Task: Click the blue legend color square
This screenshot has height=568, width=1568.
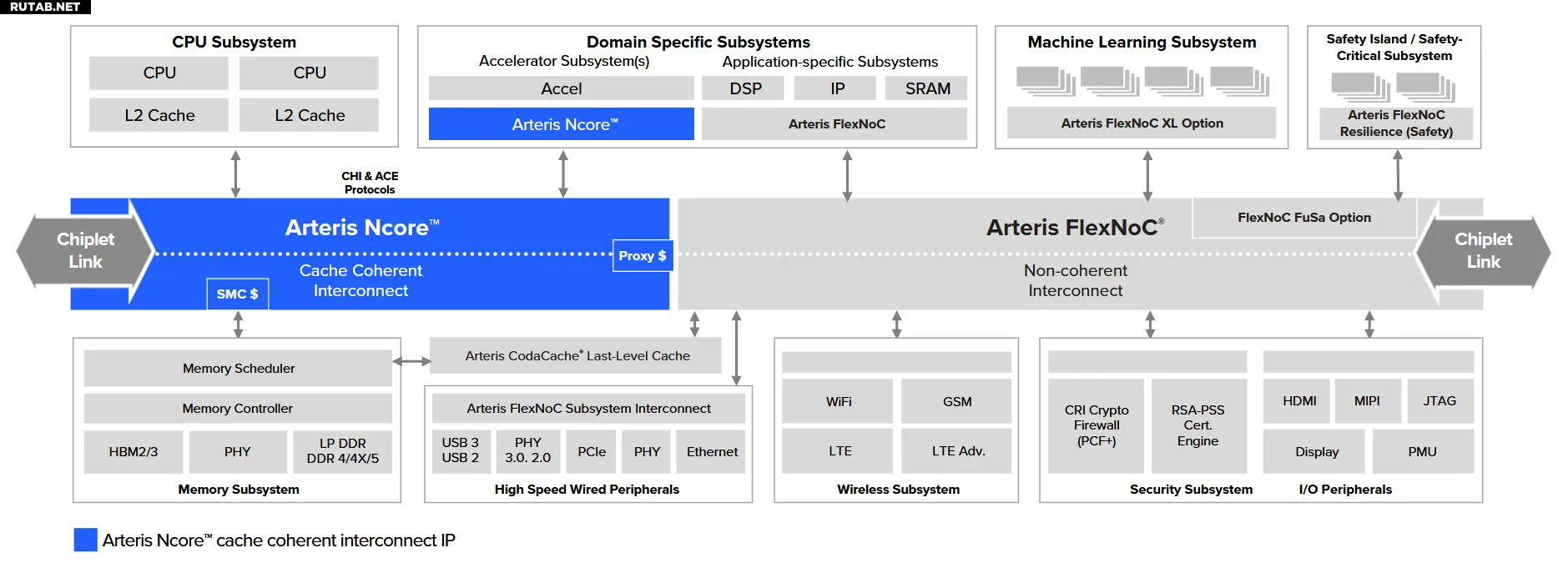Action: [85, 540]
